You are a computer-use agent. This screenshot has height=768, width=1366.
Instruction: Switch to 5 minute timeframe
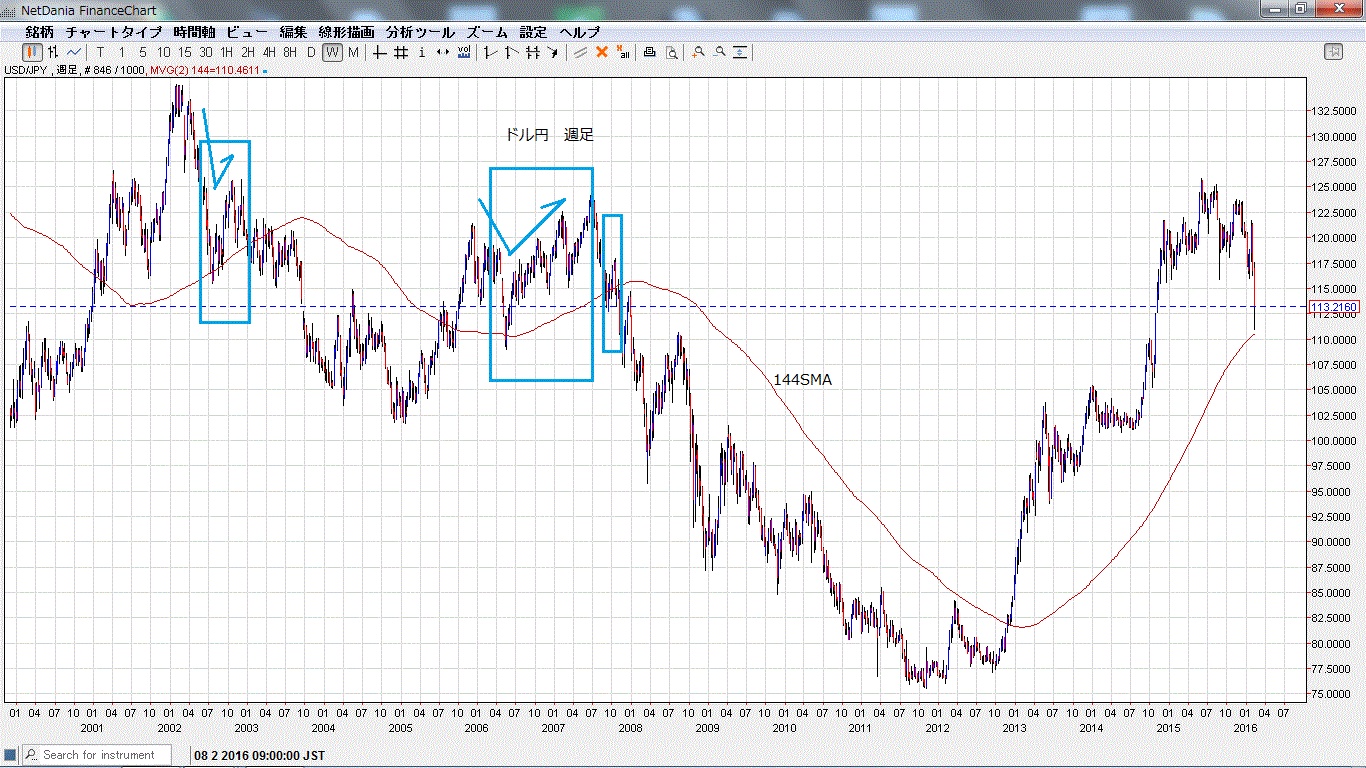(142, 52)
